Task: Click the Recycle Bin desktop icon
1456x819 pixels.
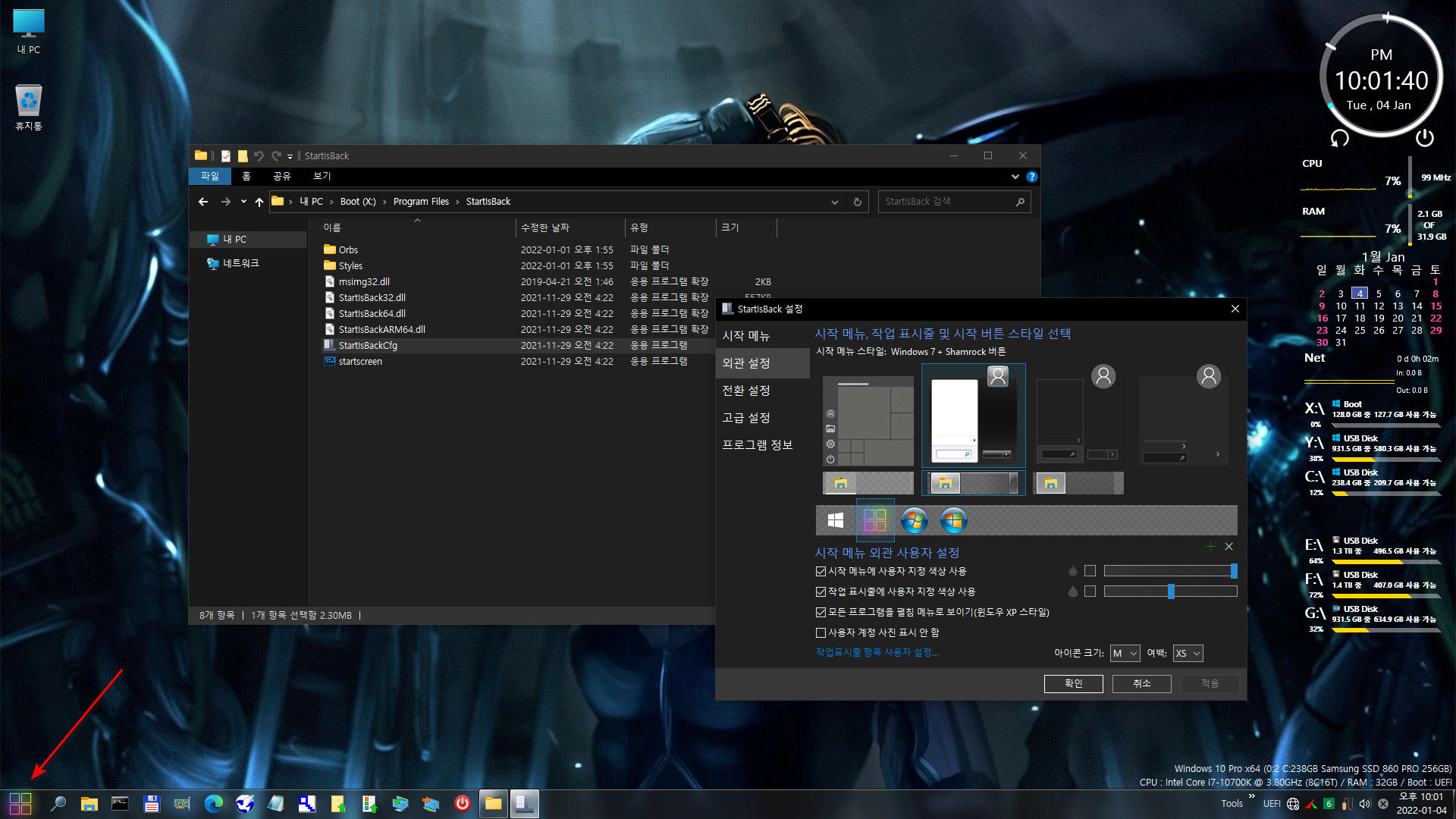Action: pyautogui.click(x=29, y=107)
